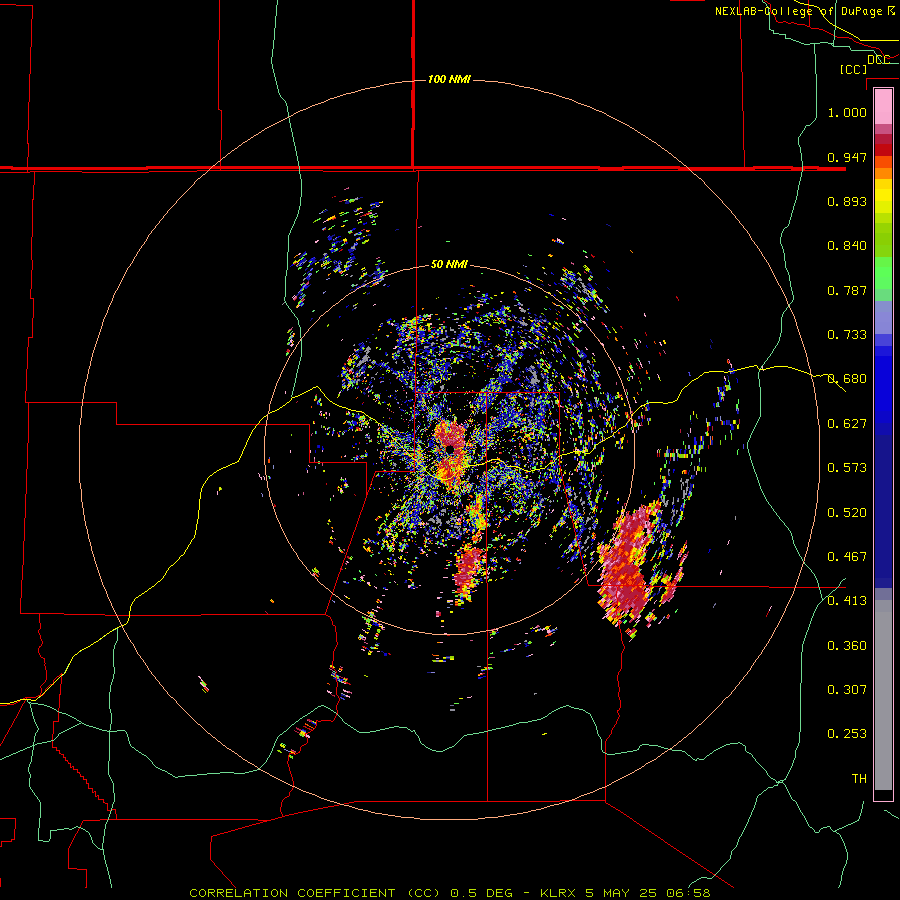Screen dimensions: 900x900
Task: Pick the bright green color bar segment
Action: [x=883, y=273]
